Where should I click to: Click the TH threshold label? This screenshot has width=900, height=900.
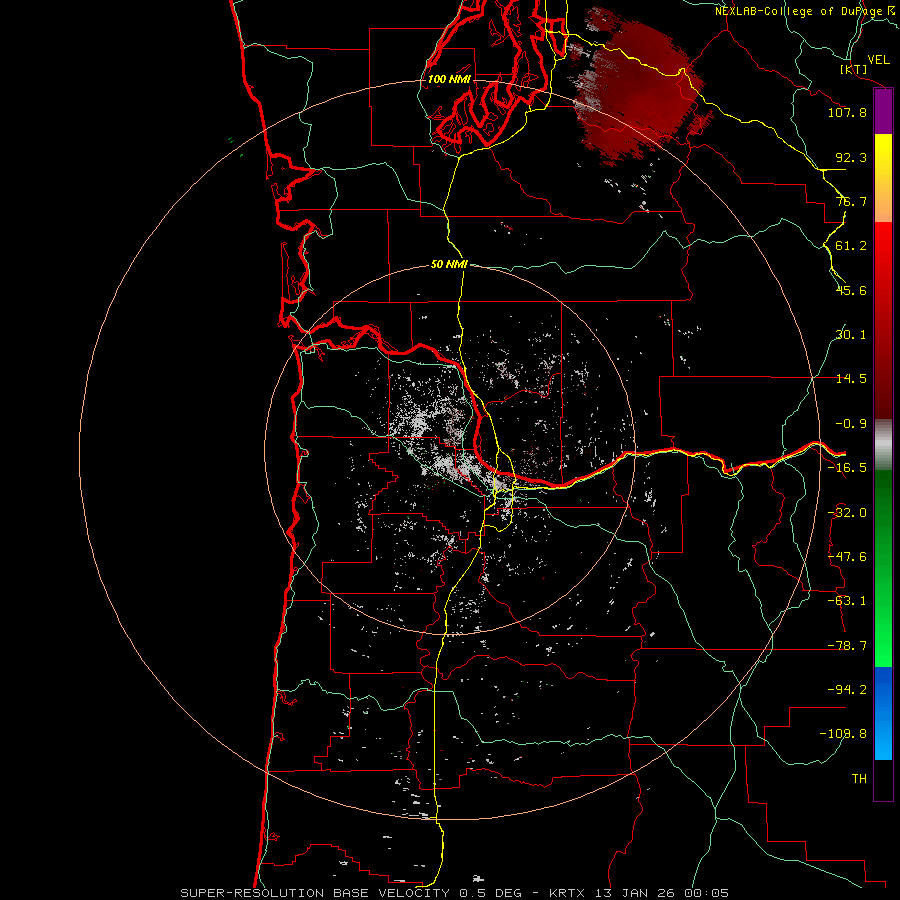pos(859,778)
